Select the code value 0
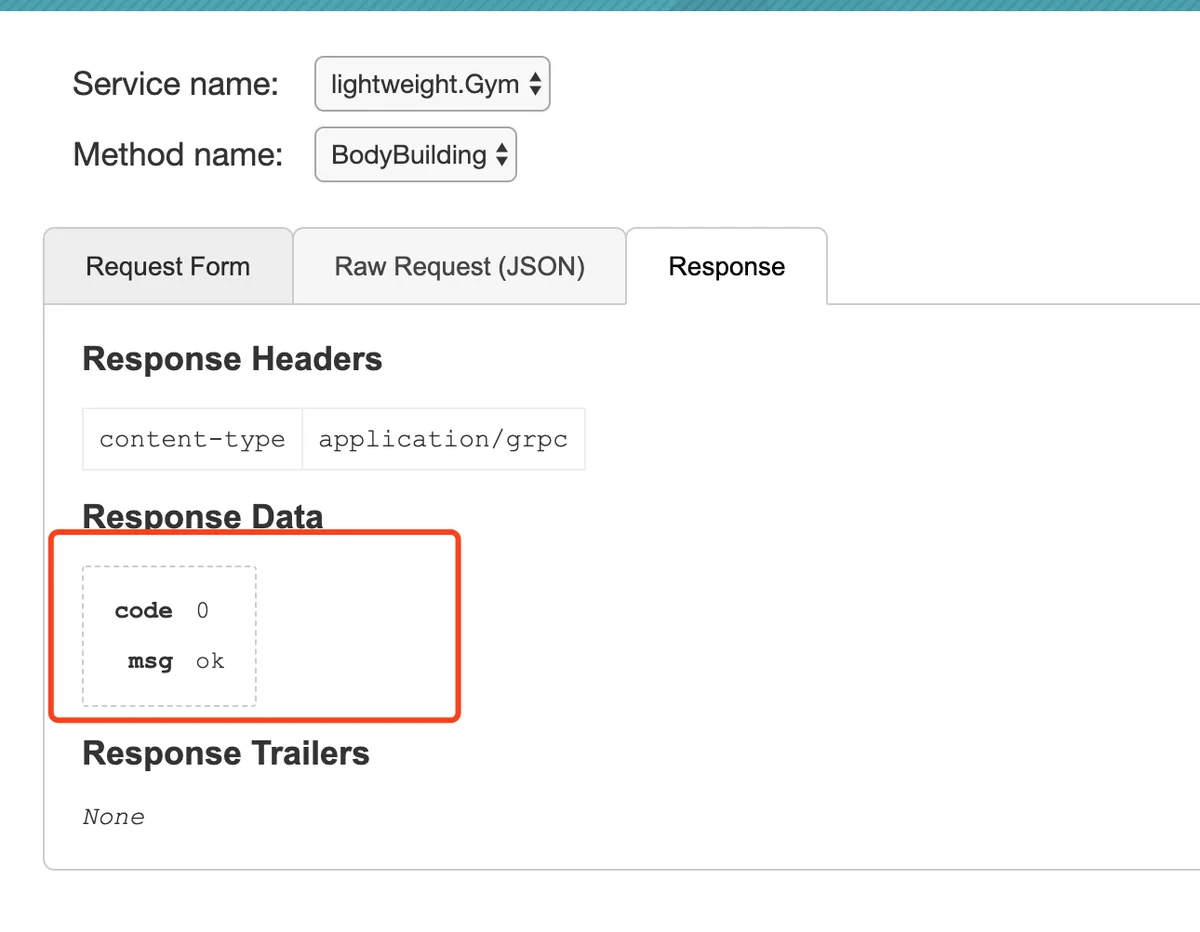The height and width of the screenshot is (932, 1200). tap(203, 611)
